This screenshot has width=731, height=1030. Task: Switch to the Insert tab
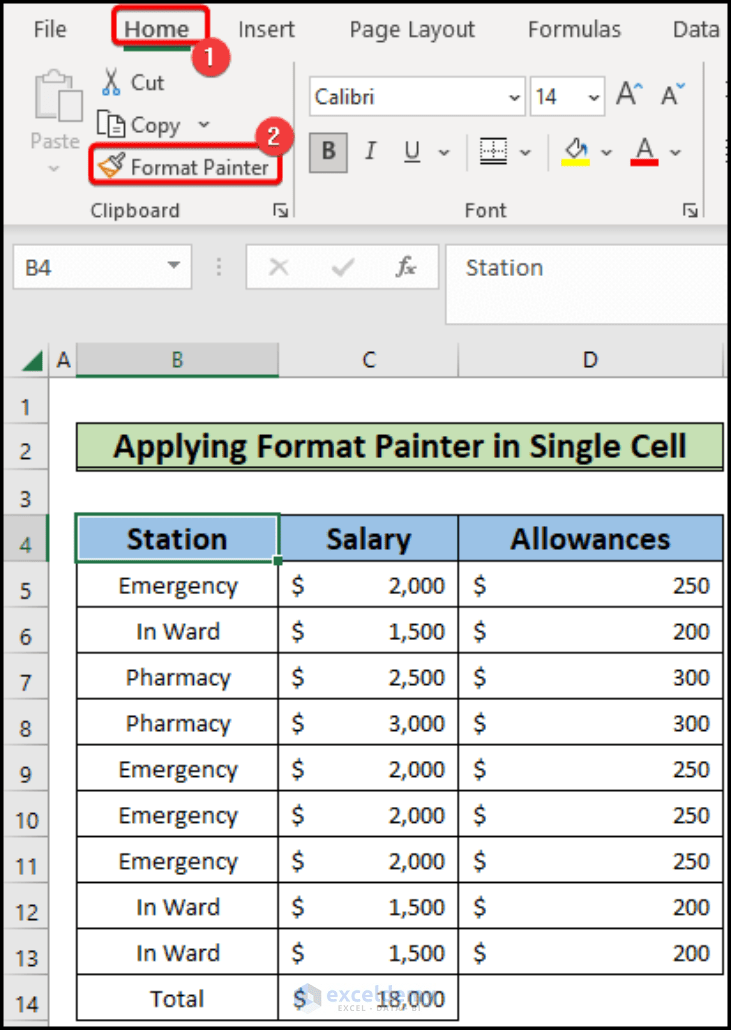(266, 30)
